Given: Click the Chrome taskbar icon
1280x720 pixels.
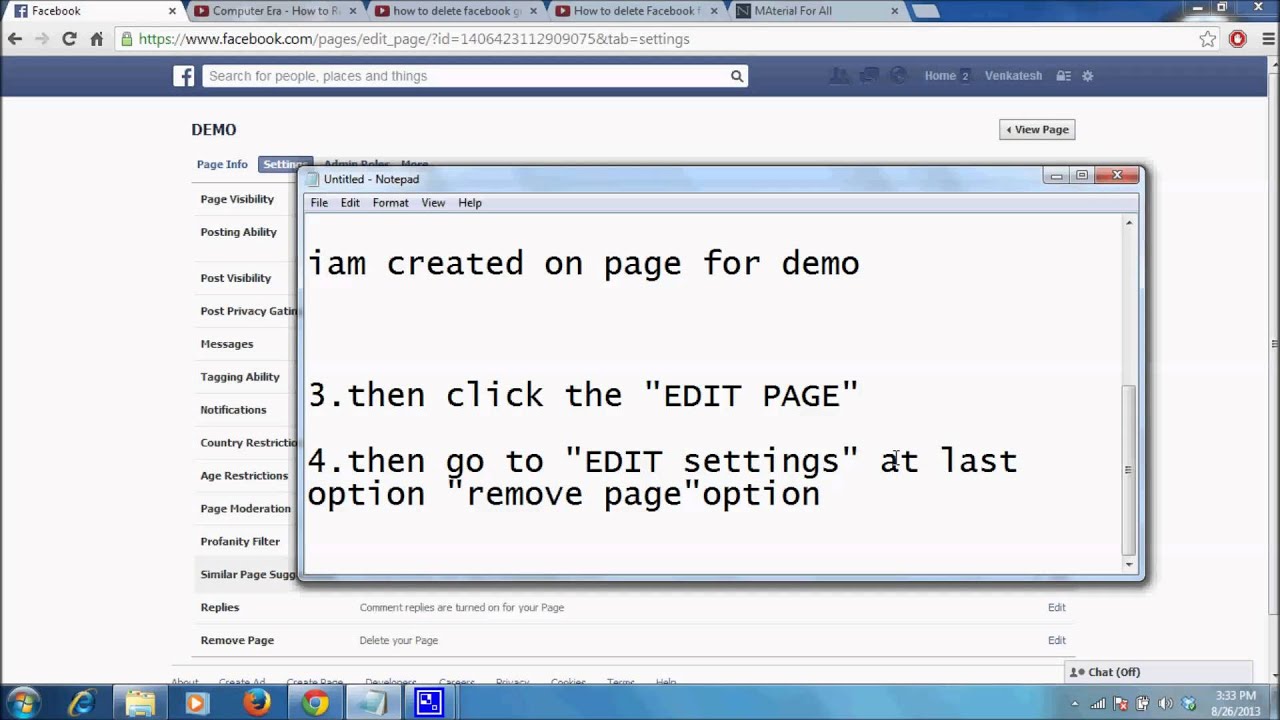Looking at the screenshot, I should (x=315, y=703).
